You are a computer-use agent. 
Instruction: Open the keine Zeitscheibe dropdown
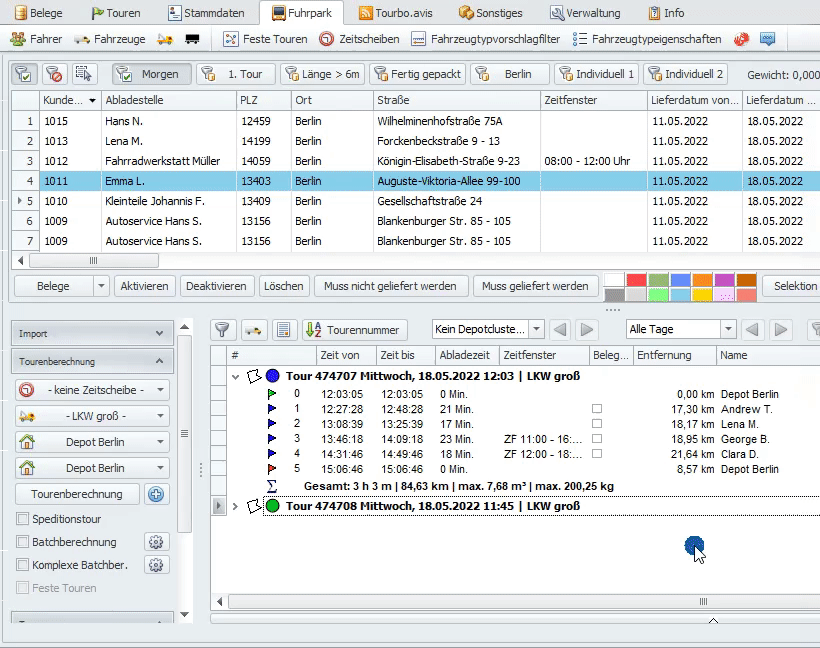click(92, 390)
